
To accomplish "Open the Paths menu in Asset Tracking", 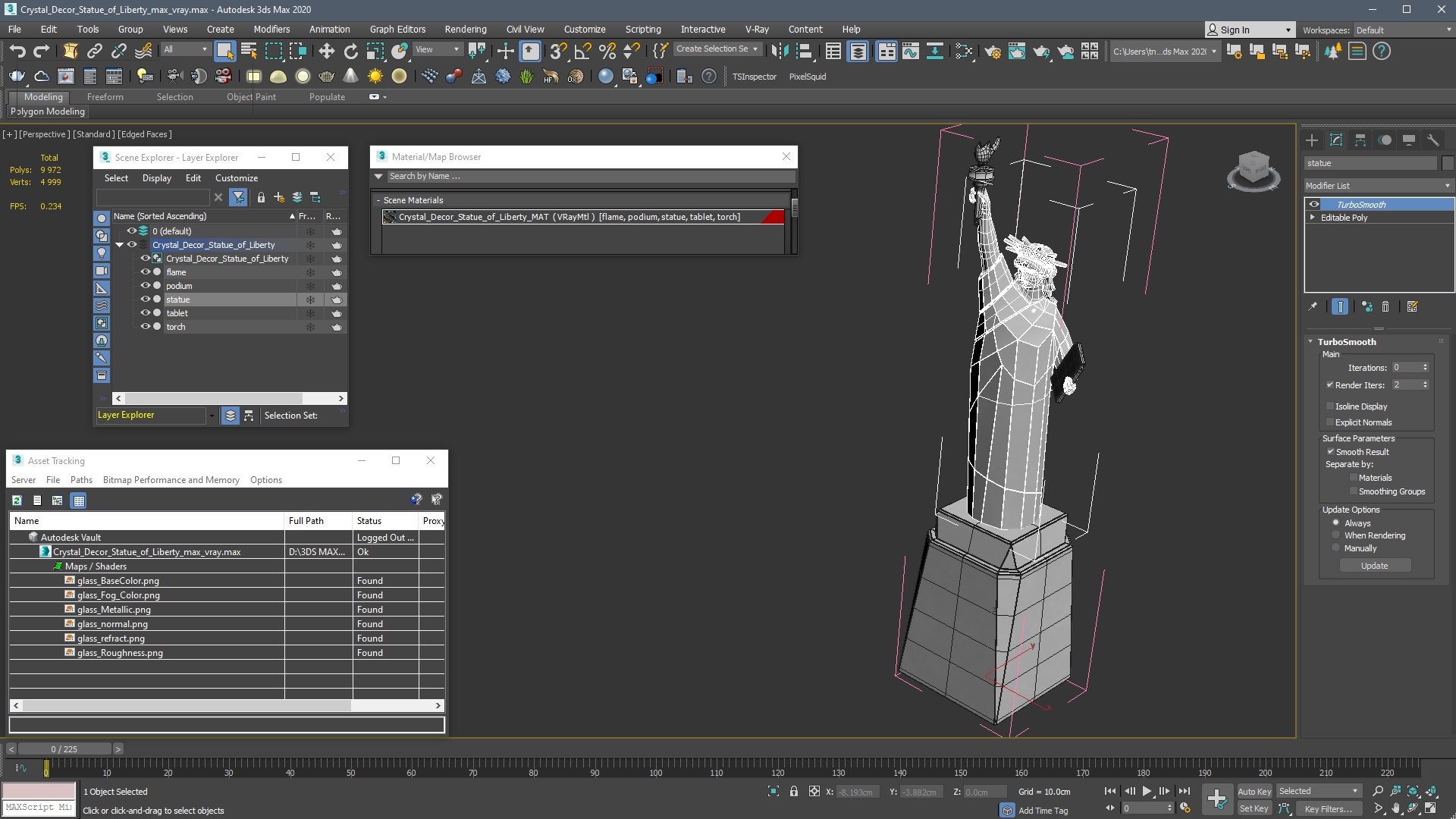I will click(81, 480).
